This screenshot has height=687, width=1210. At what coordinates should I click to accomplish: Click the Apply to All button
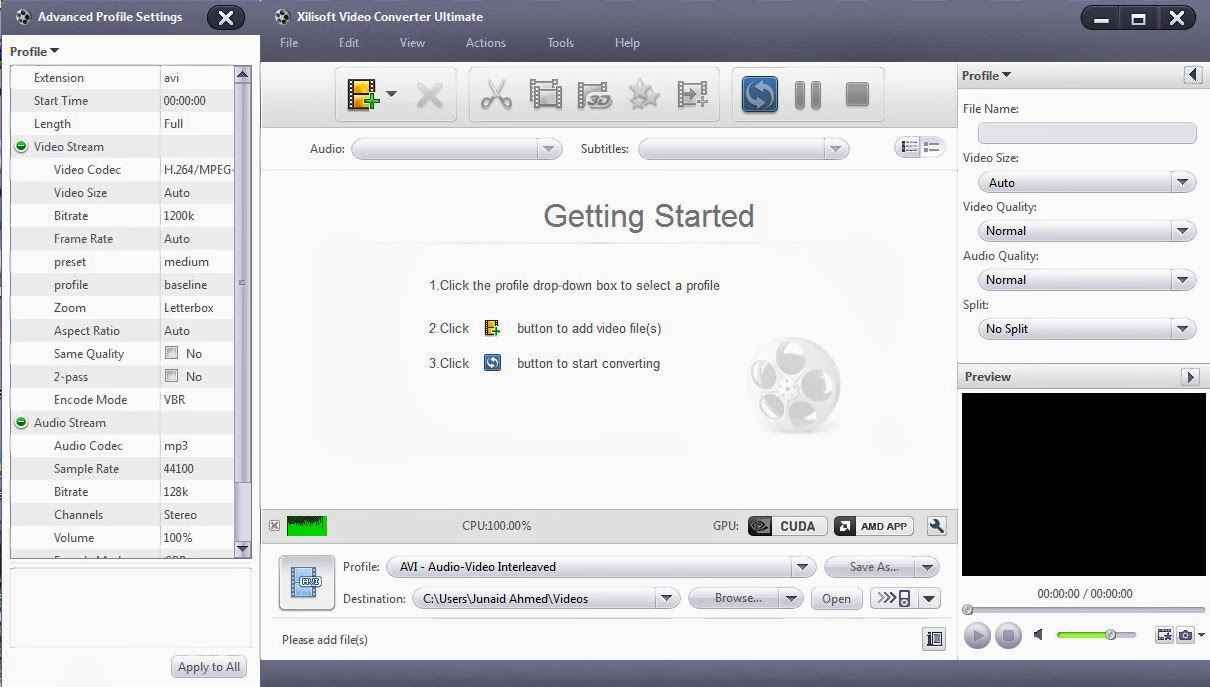point(208,667)
